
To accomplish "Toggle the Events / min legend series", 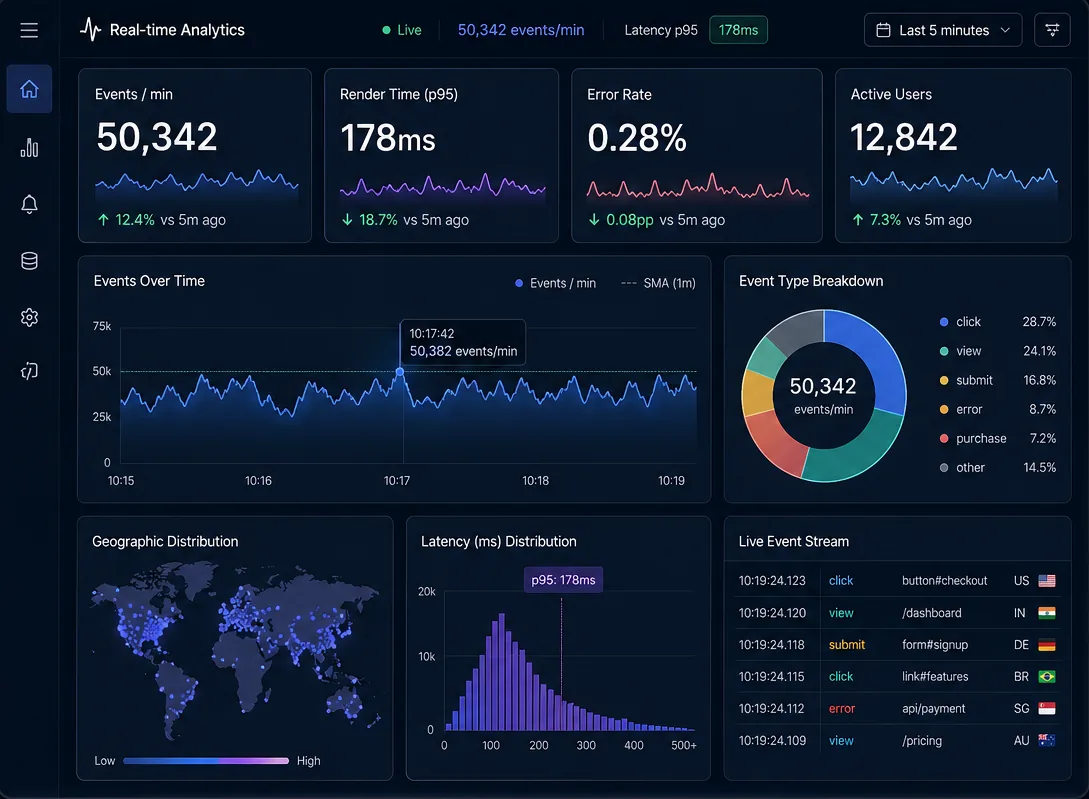I will point(555,283).
